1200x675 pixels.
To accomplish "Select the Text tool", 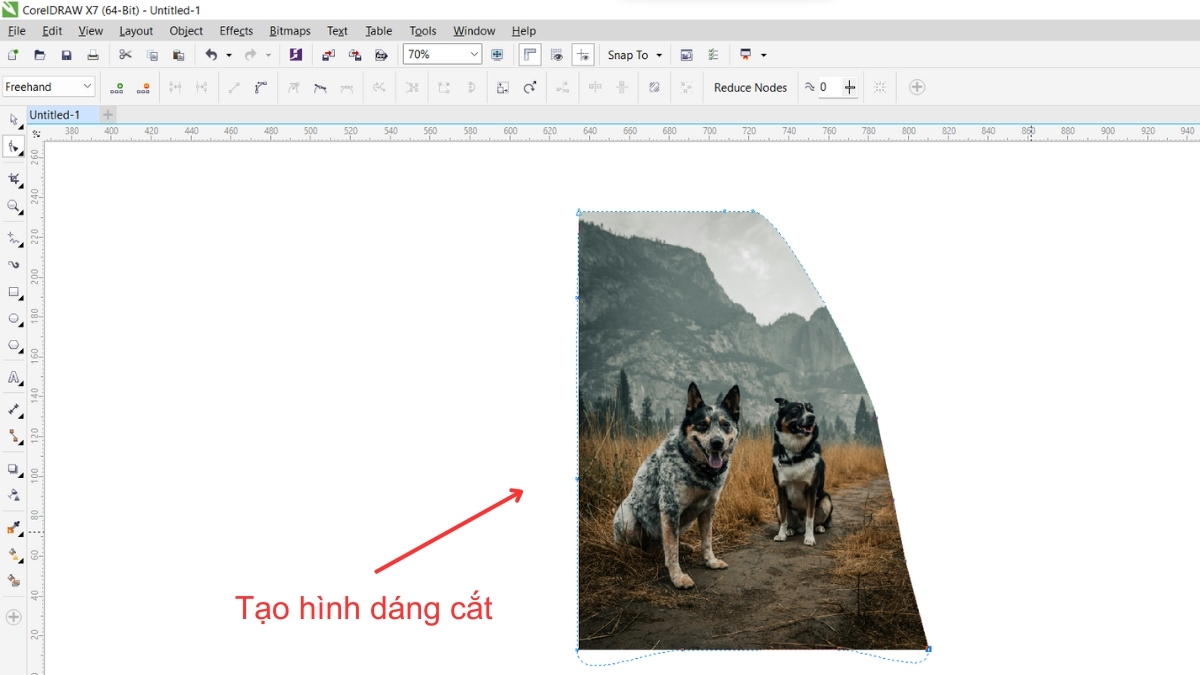I will (14, 378).
